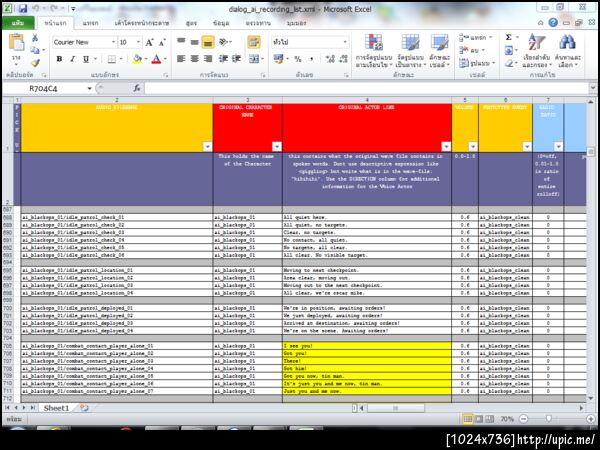The height and width of the screenshot is (450, 600).
Task: Click the paint bucket fill color icon
Action: [x=137, y=59]
